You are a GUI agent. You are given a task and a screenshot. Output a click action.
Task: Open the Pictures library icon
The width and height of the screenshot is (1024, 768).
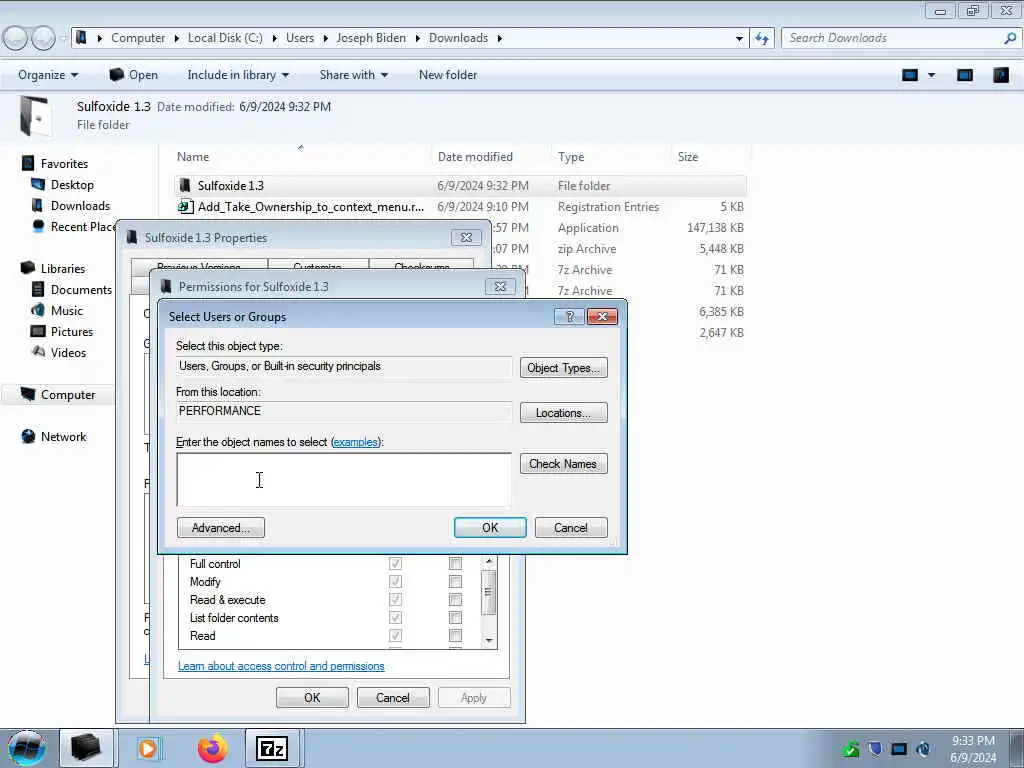(x=38, y=331)
